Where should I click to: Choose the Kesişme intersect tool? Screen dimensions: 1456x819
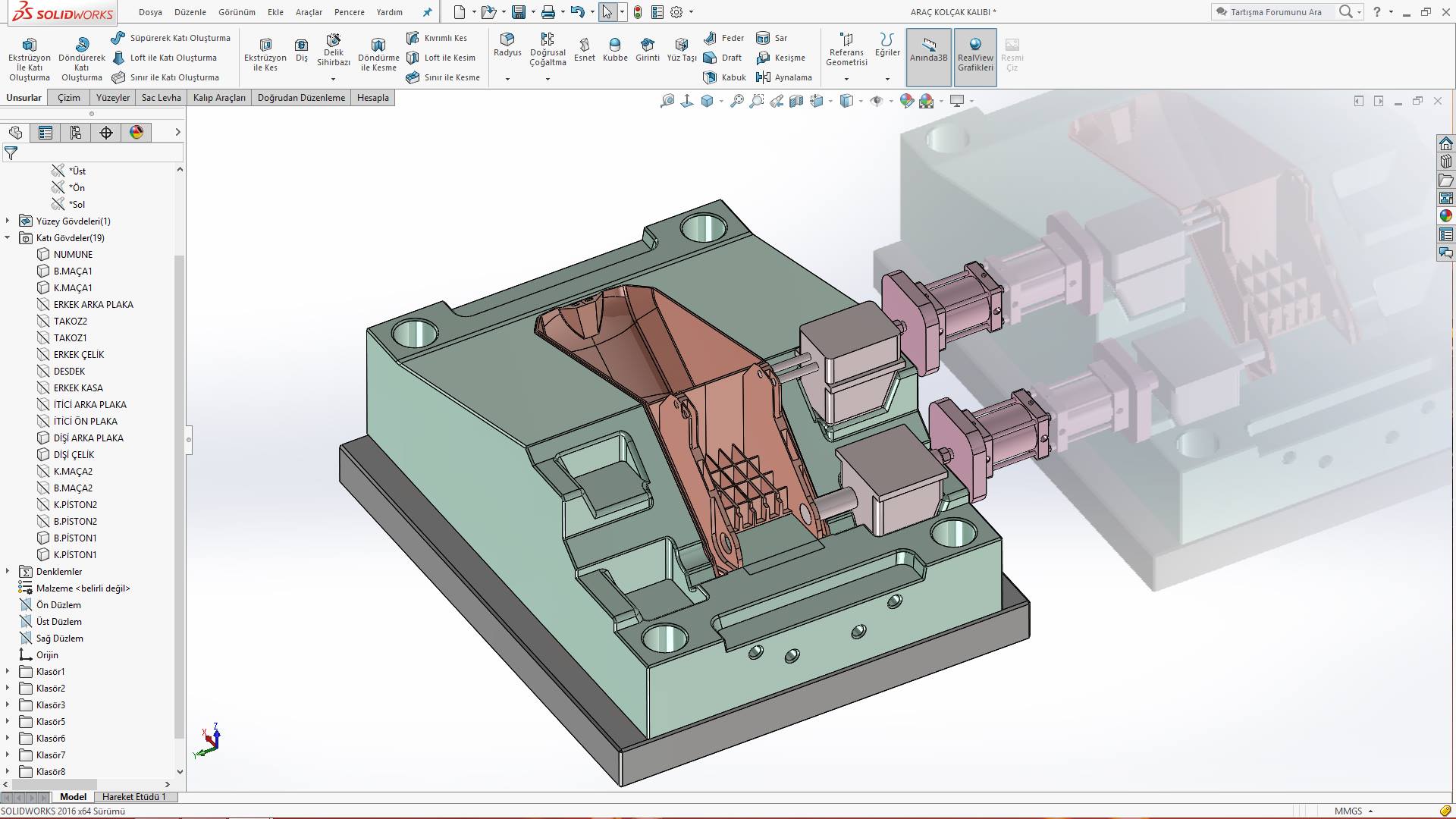(780, 58)
